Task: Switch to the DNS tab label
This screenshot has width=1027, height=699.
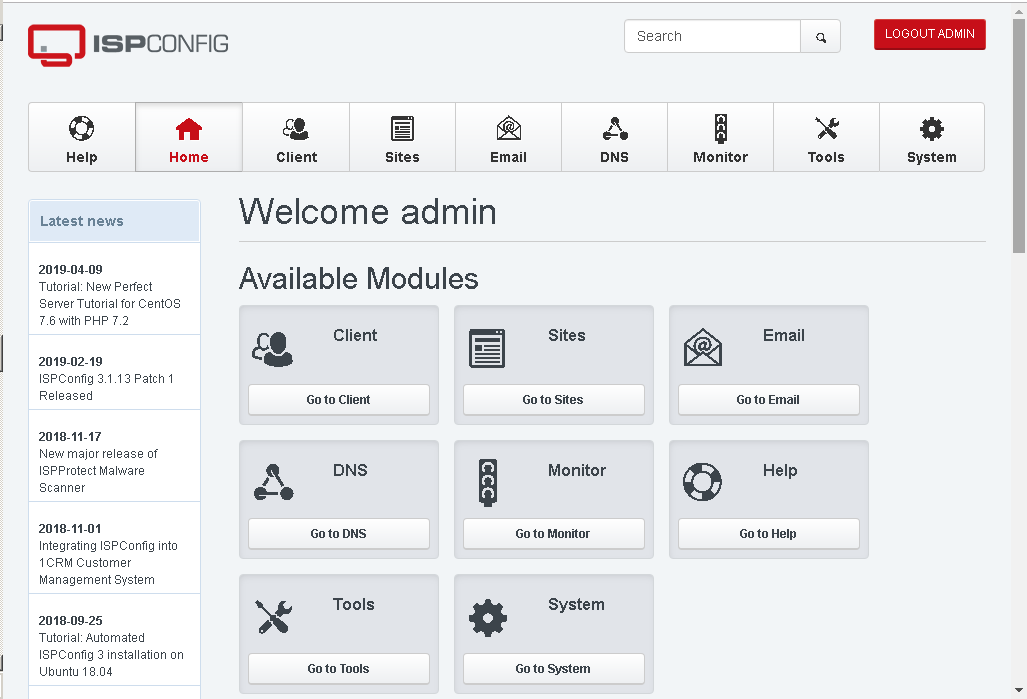Action: [614, 157]
